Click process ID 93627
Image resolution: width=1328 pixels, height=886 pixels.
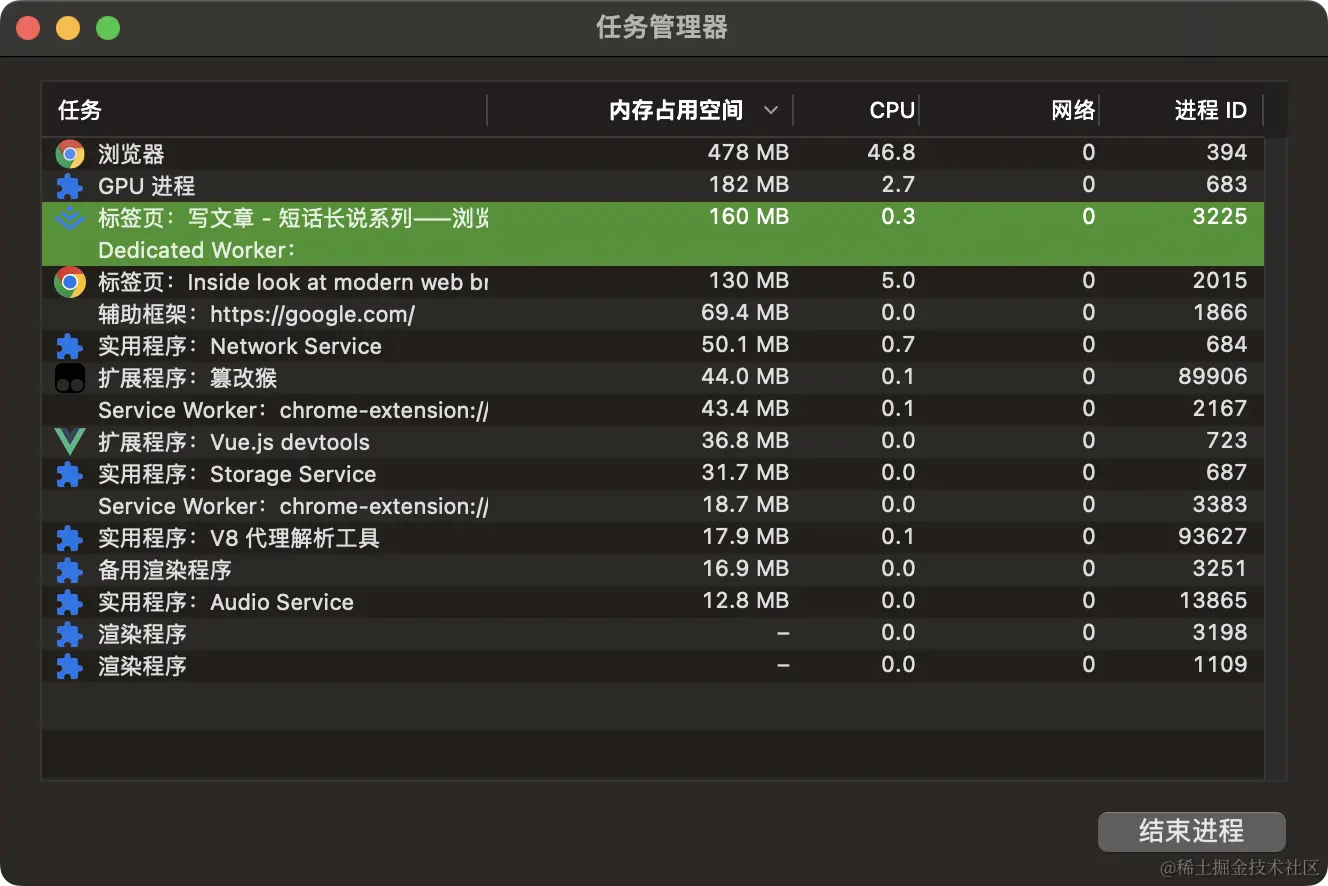point(1213,536)
